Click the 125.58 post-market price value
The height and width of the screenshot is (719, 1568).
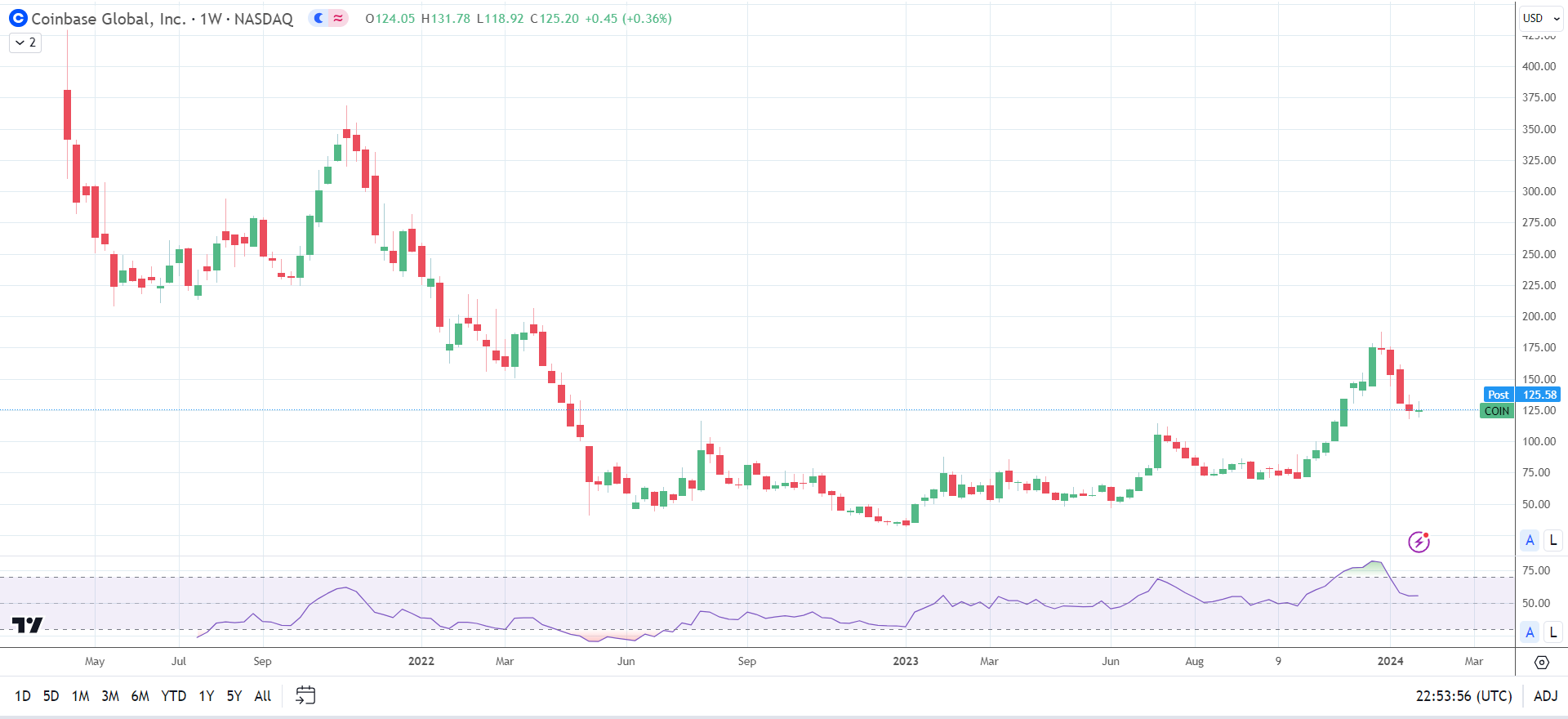point(1539,395)
